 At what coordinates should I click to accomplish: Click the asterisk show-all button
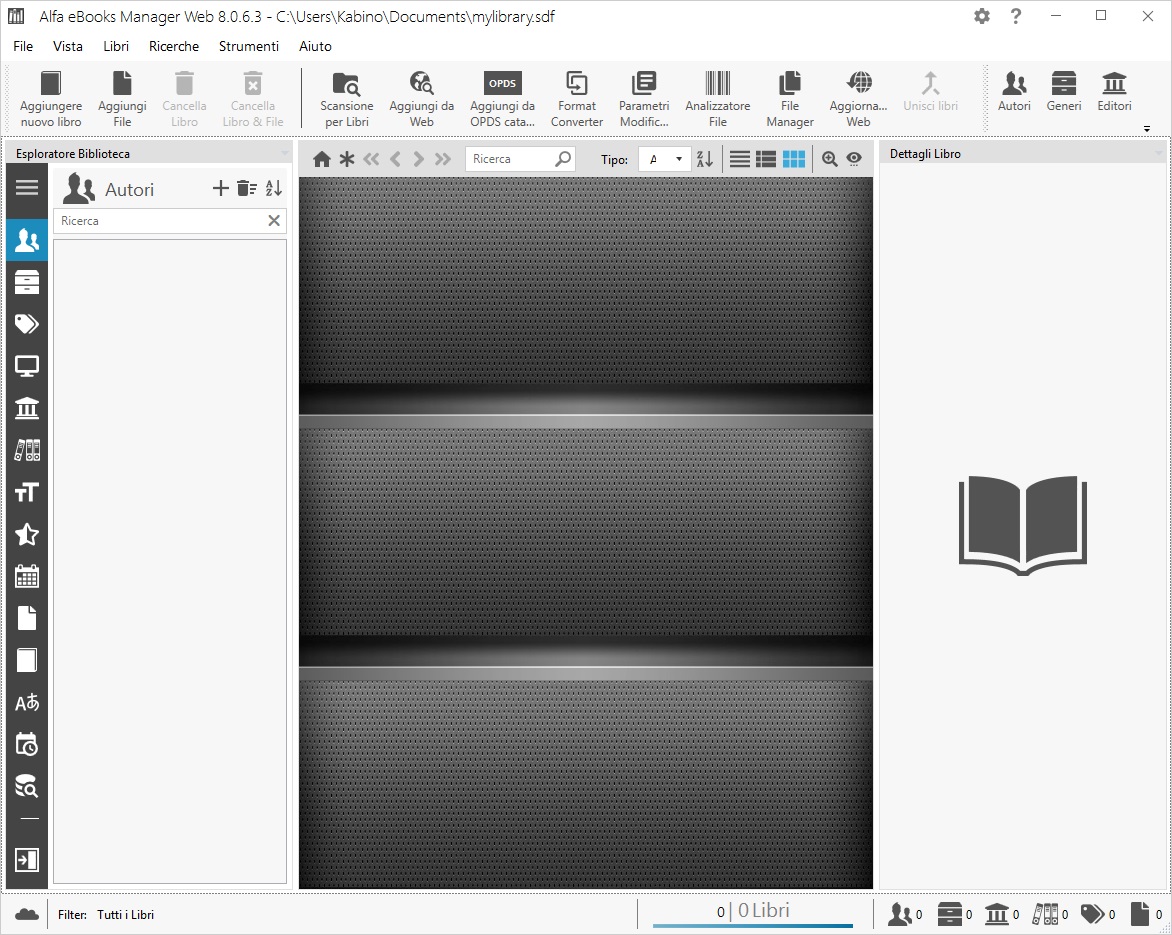point(347,159)
